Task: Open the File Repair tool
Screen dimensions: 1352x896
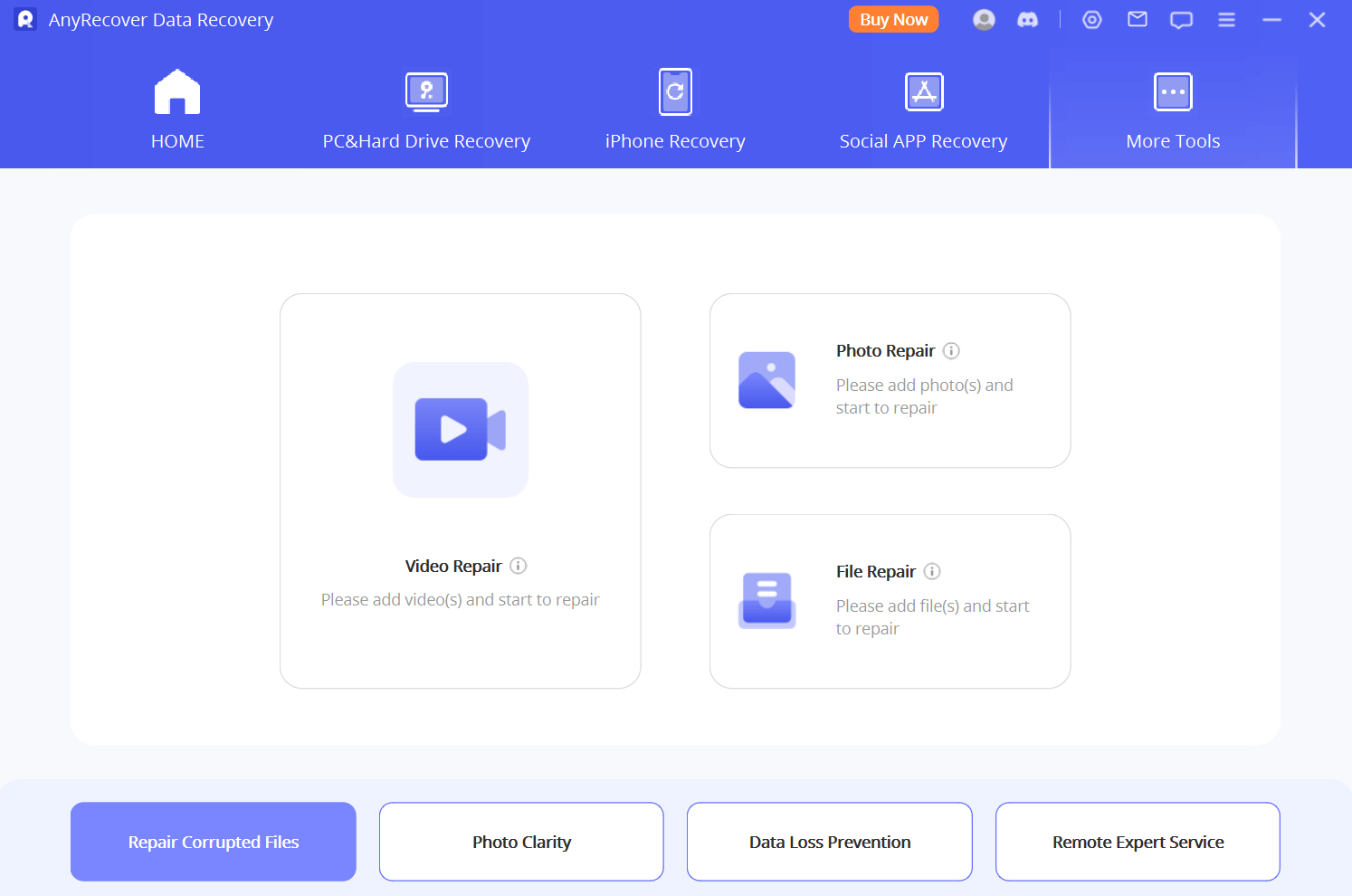Action: (x=890, y=601)
